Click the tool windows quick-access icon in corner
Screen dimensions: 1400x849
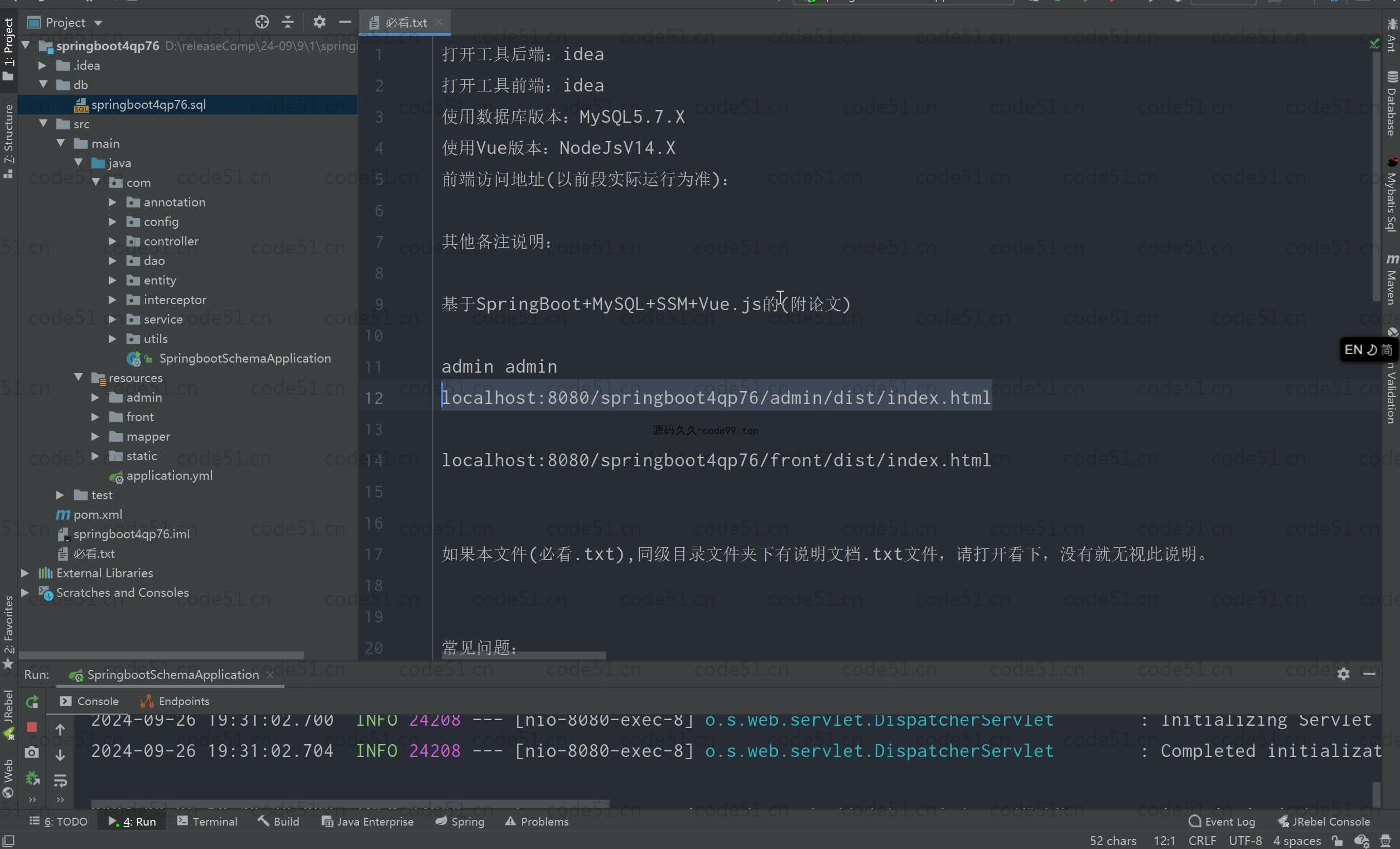tap(8, 841)
